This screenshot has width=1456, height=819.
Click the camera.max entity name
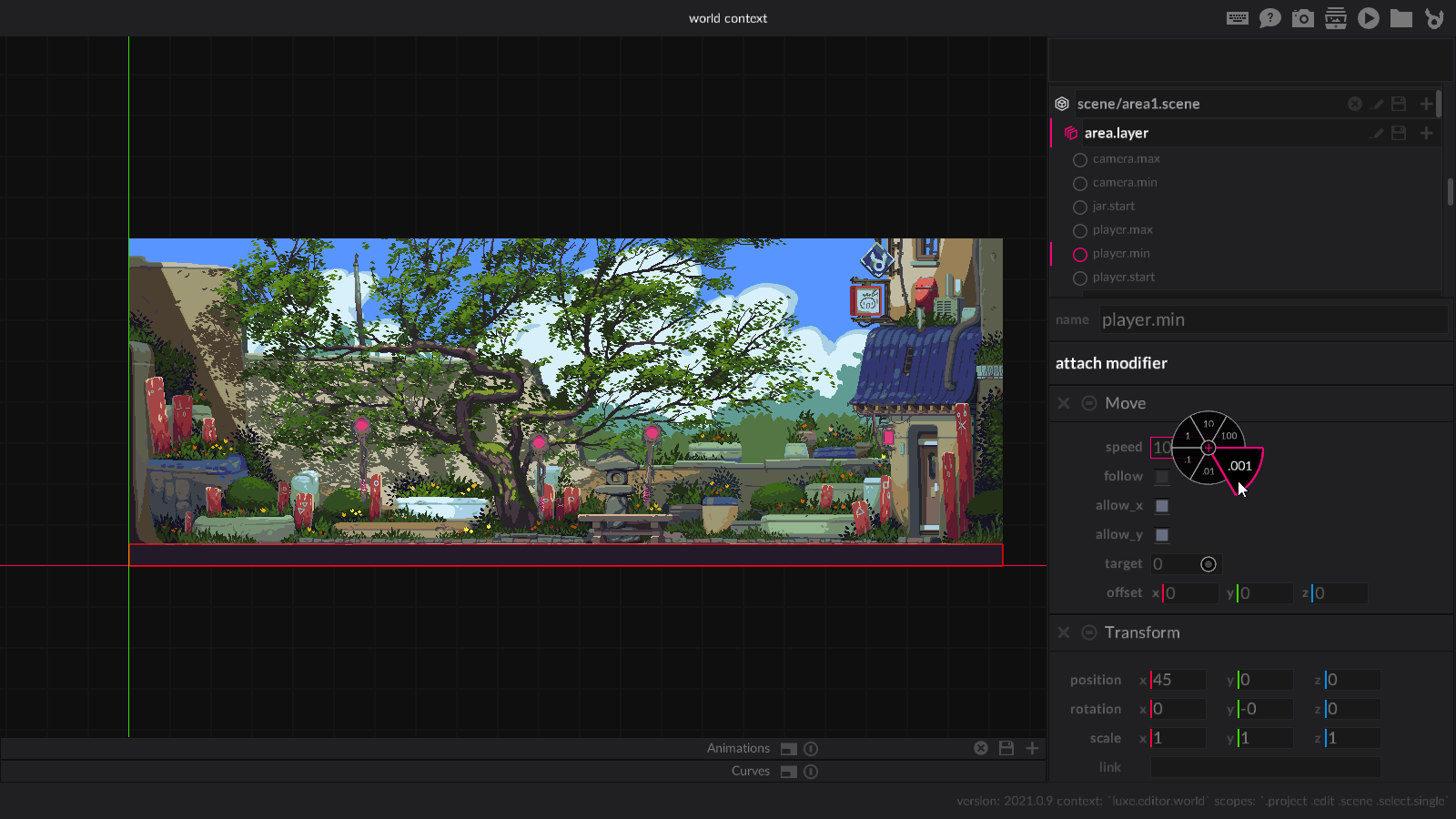1127,158
